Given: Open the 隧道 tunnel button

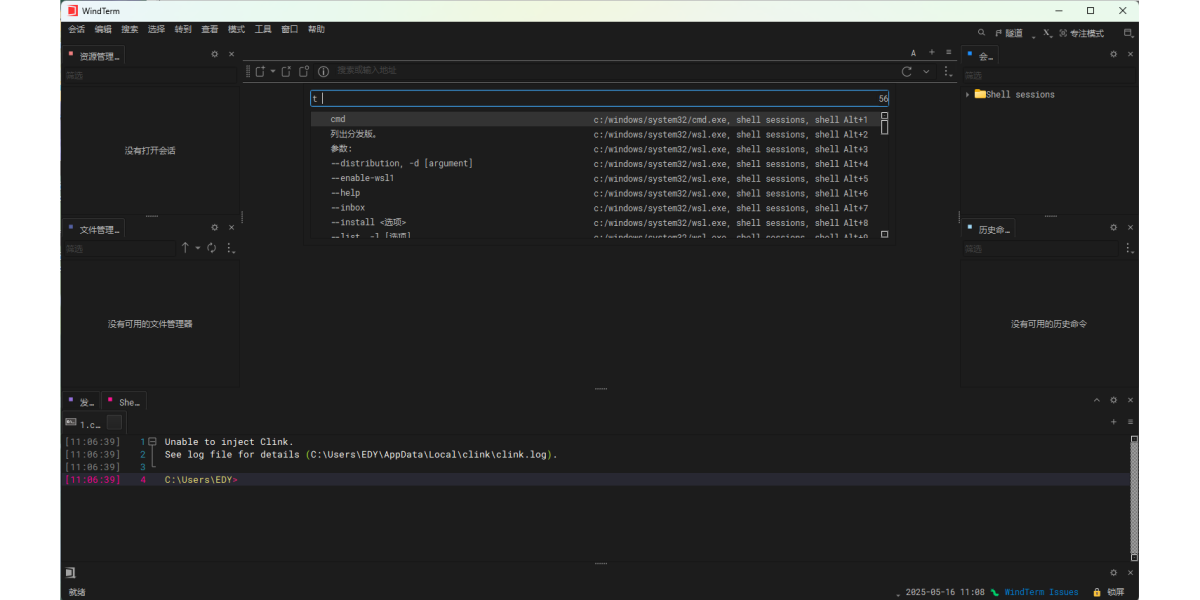Looking at the screenshot, I should pyautogui.click(x=1009, y=33).
